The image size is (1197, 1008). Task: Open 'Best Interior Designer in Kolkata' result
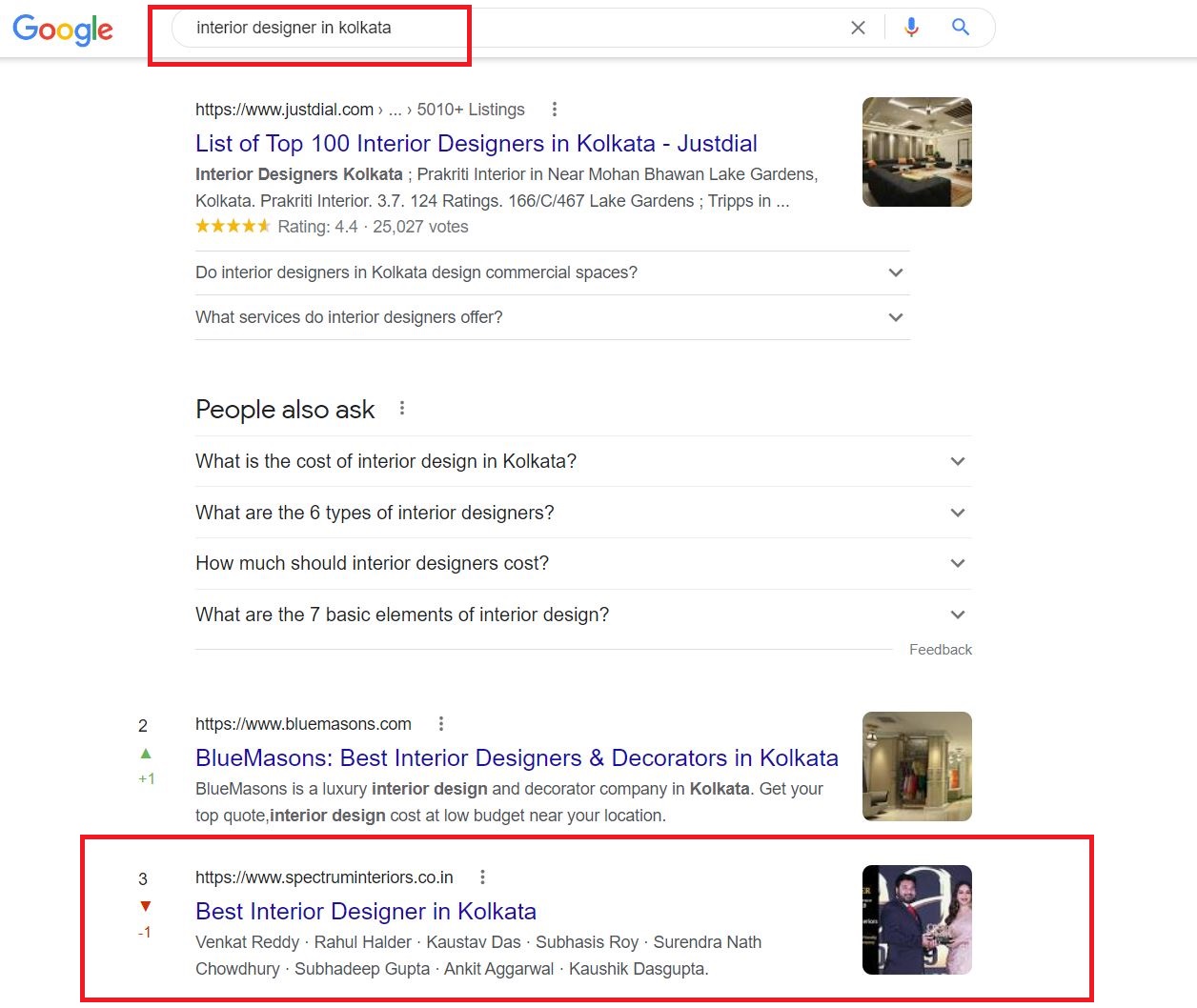coord(365,912)
